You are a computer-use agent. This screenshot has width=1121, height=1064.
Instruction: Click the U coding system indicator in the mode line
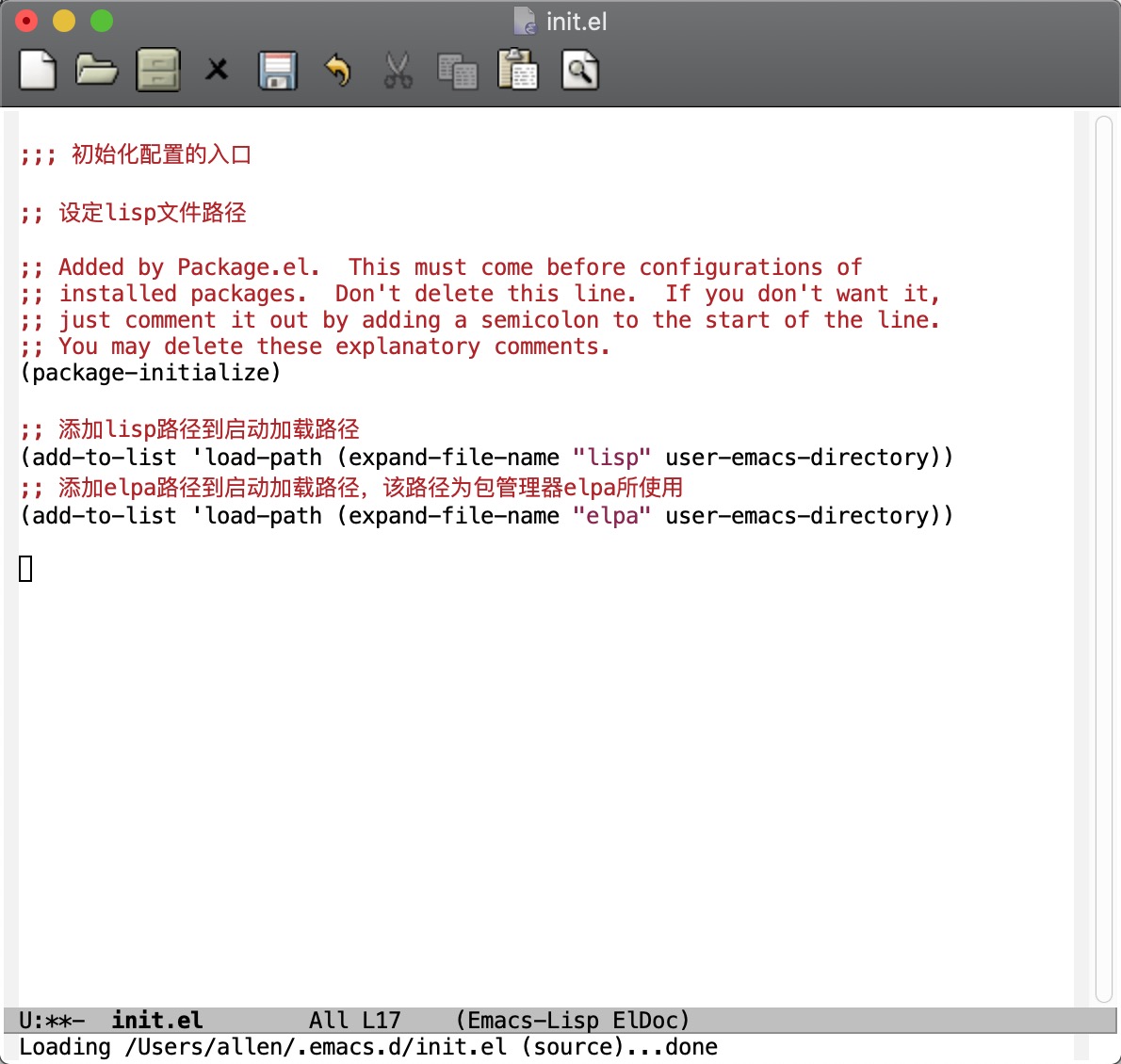(25, 1020)
